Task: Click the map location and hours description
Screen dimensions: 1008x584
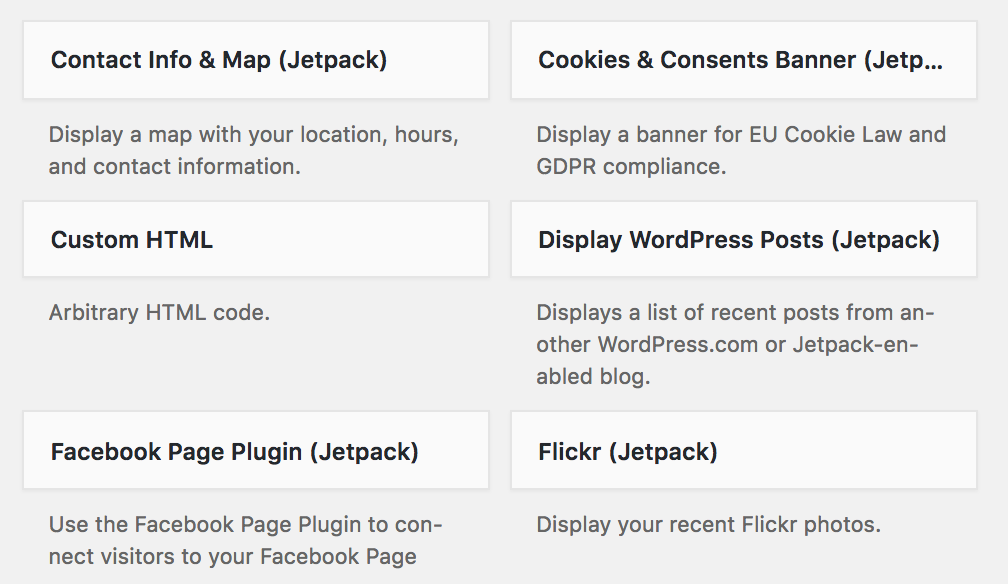Action: click(254, 151)
